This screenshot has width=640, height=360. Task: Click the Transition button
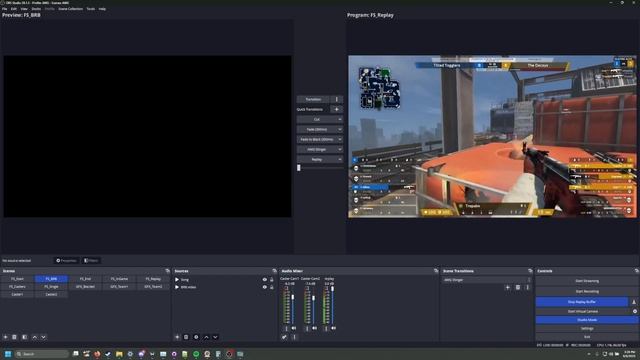(x=313, y=99)
